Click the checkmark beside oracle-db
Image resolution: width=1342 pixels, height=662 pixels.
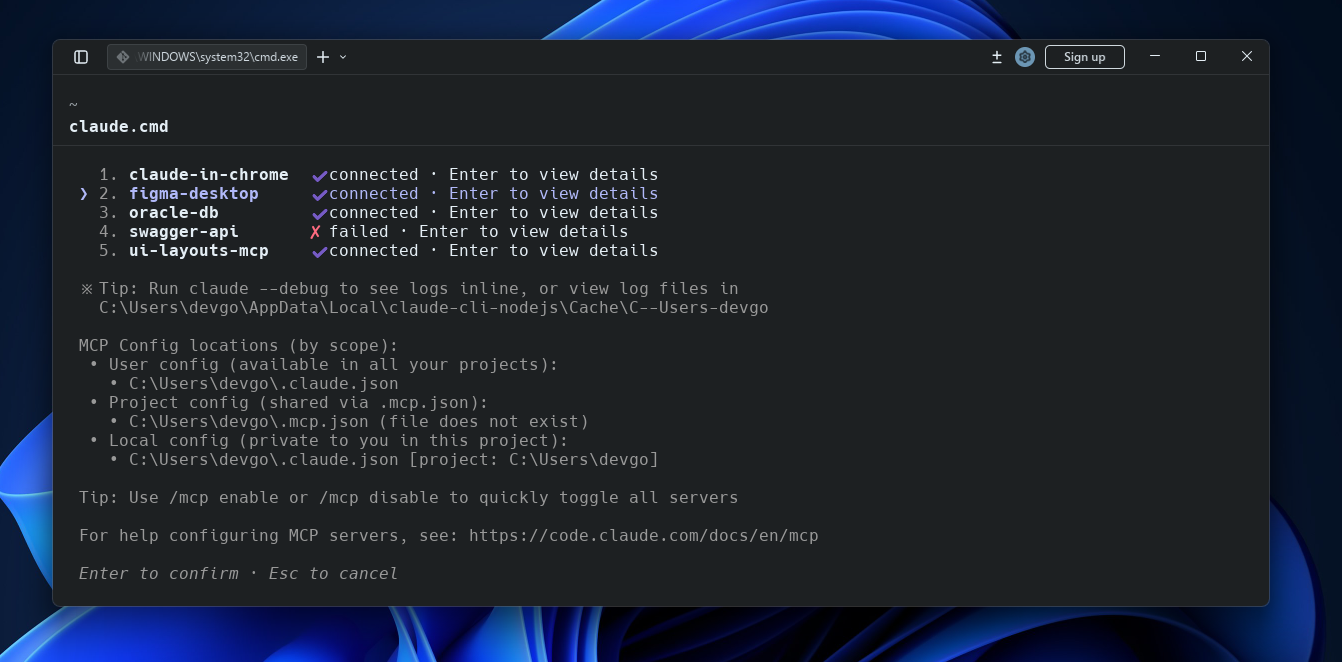click(x=319, y=213)
